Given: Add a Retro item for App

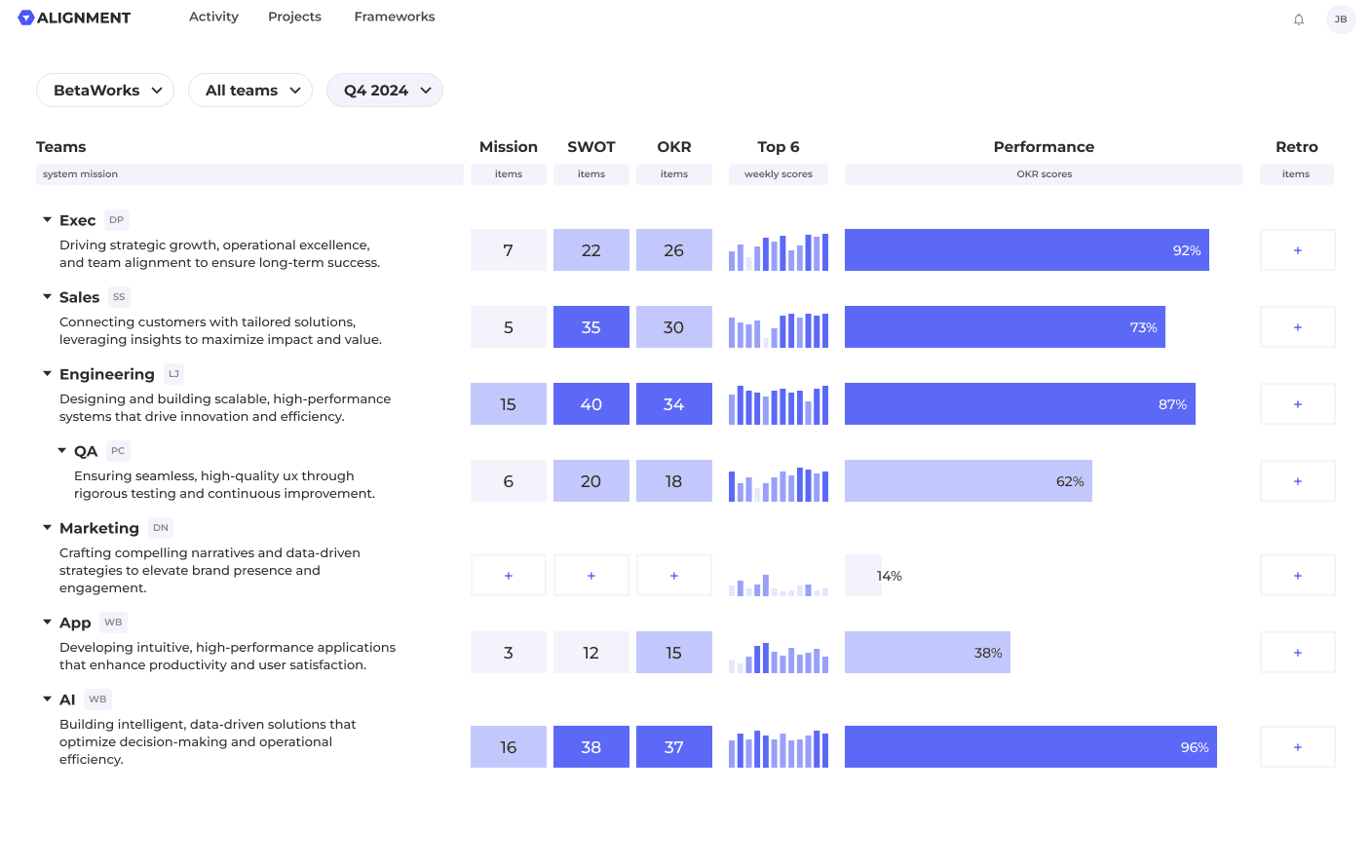Looking at the screenshot, I should click(x=1298, y=653).
